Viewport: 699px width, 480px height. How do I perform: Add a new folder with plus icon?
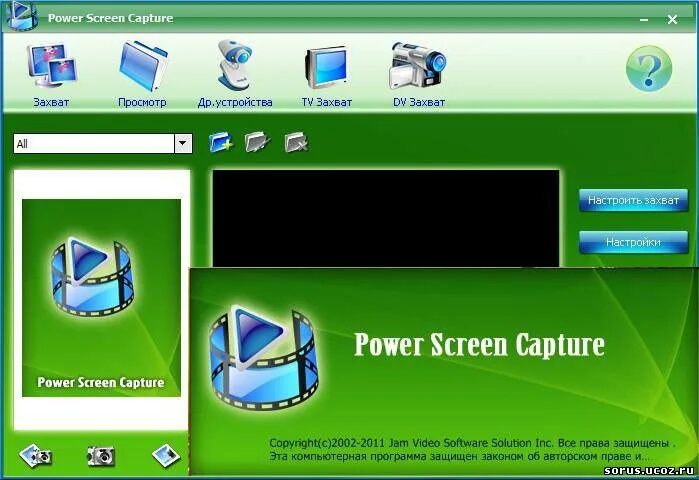coord(221,142)
